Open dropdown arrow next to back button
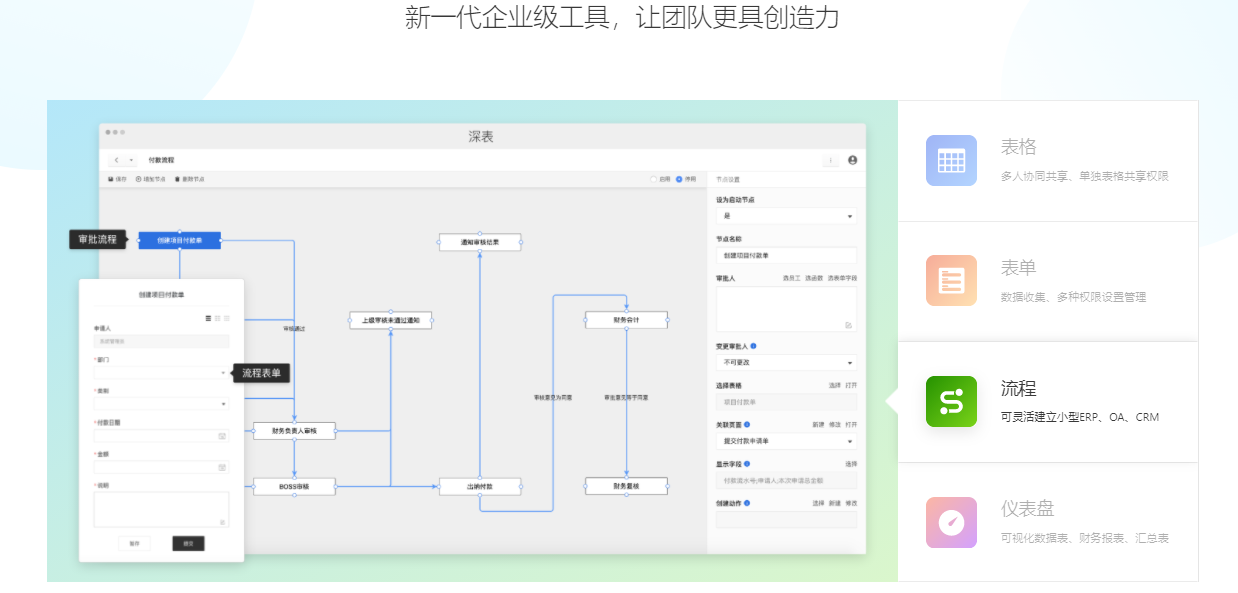Screen dimensions: 1238x593 (x=131, y=160)
